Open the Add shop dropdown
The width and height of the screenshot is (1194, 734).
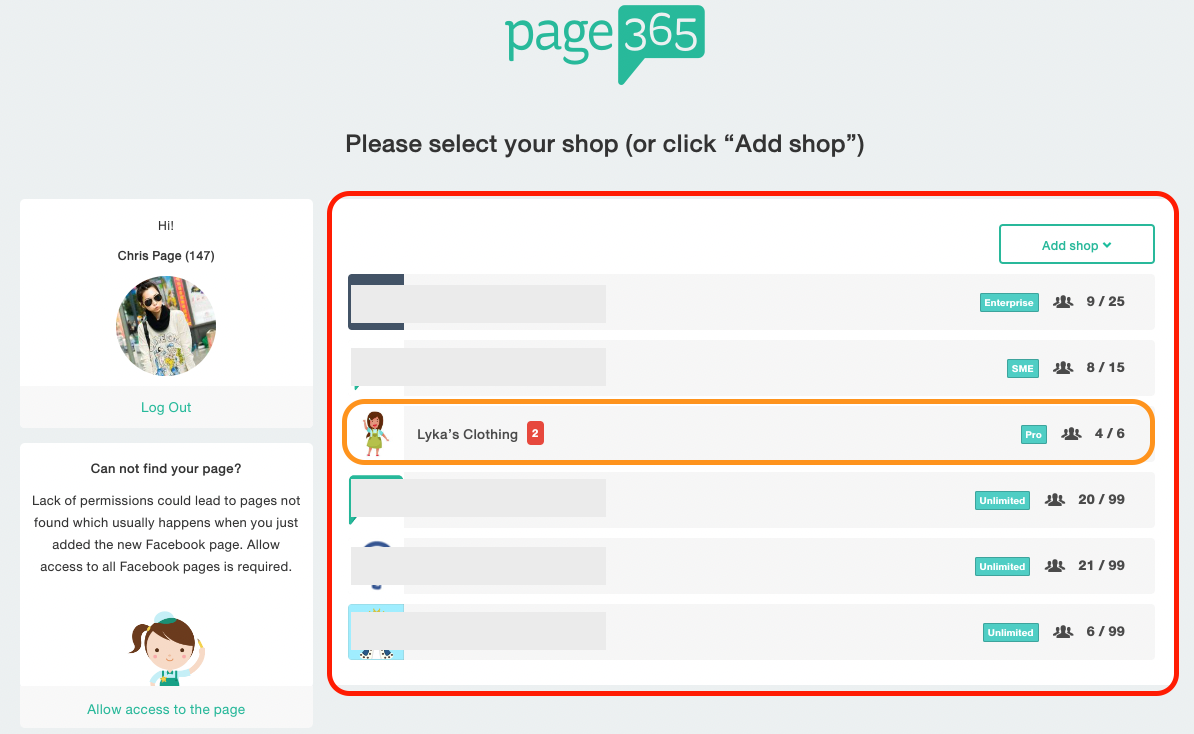(x=1076, y=245)
